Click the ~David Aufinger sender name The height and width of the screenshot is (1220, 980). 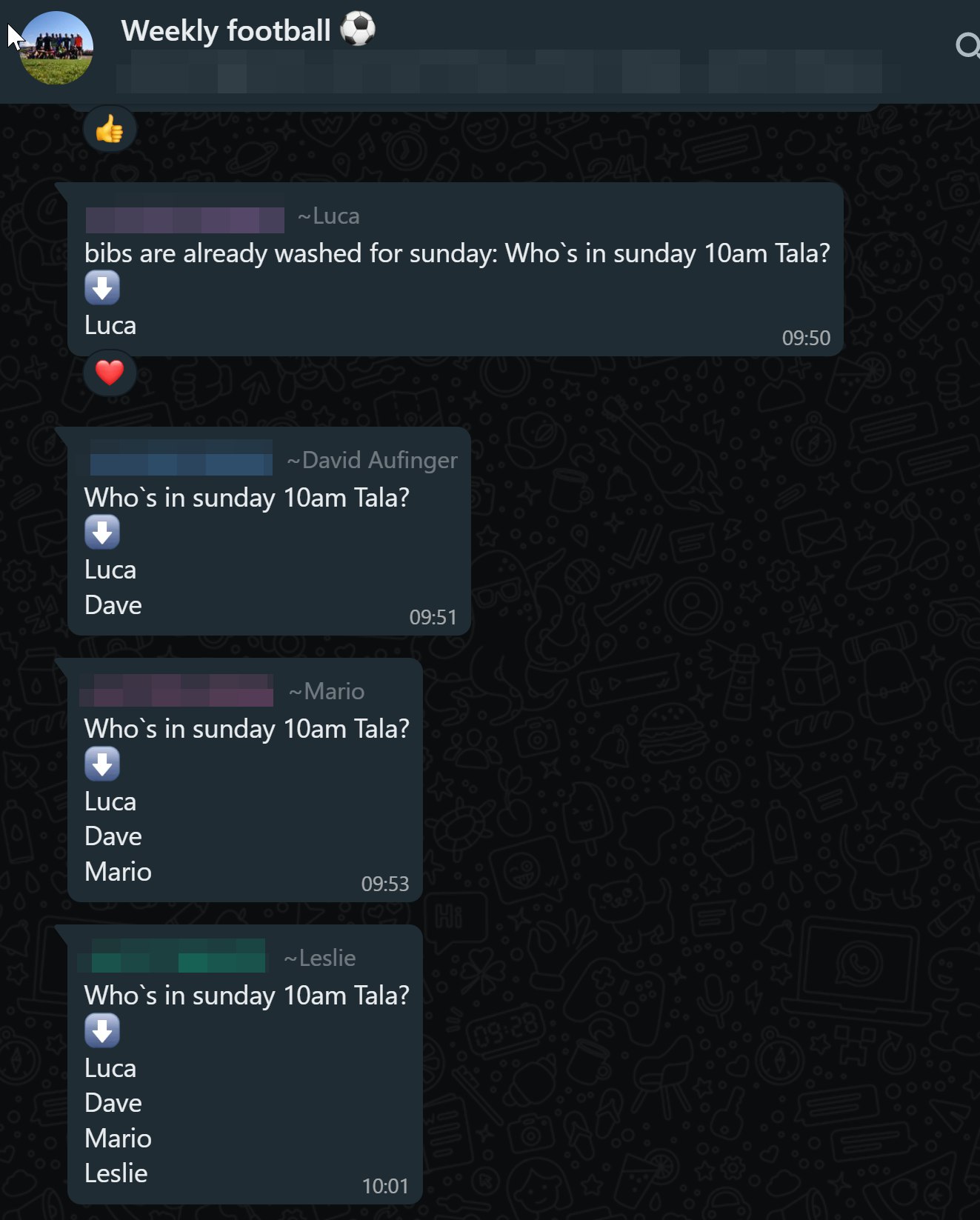click(x=372, y=461)
